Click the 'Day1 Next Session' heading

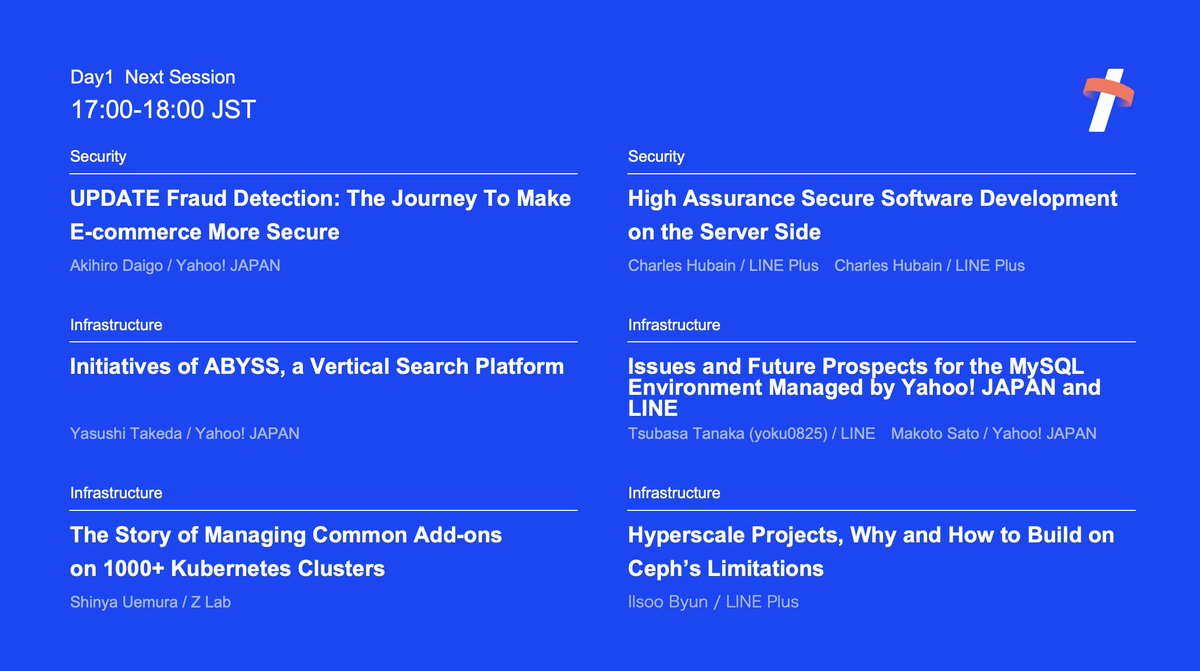tap(153, 77)
